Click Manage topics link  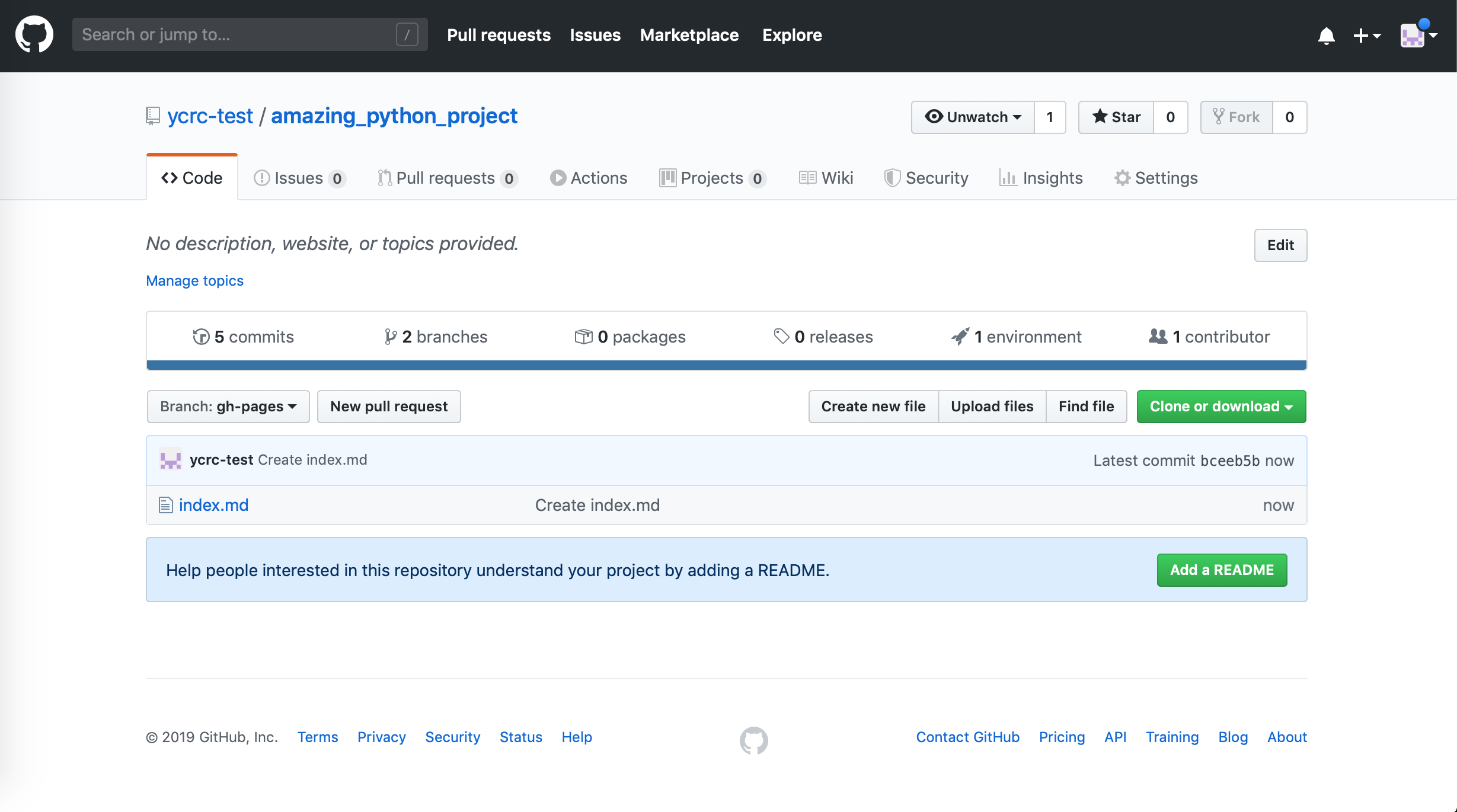point(194,281)
